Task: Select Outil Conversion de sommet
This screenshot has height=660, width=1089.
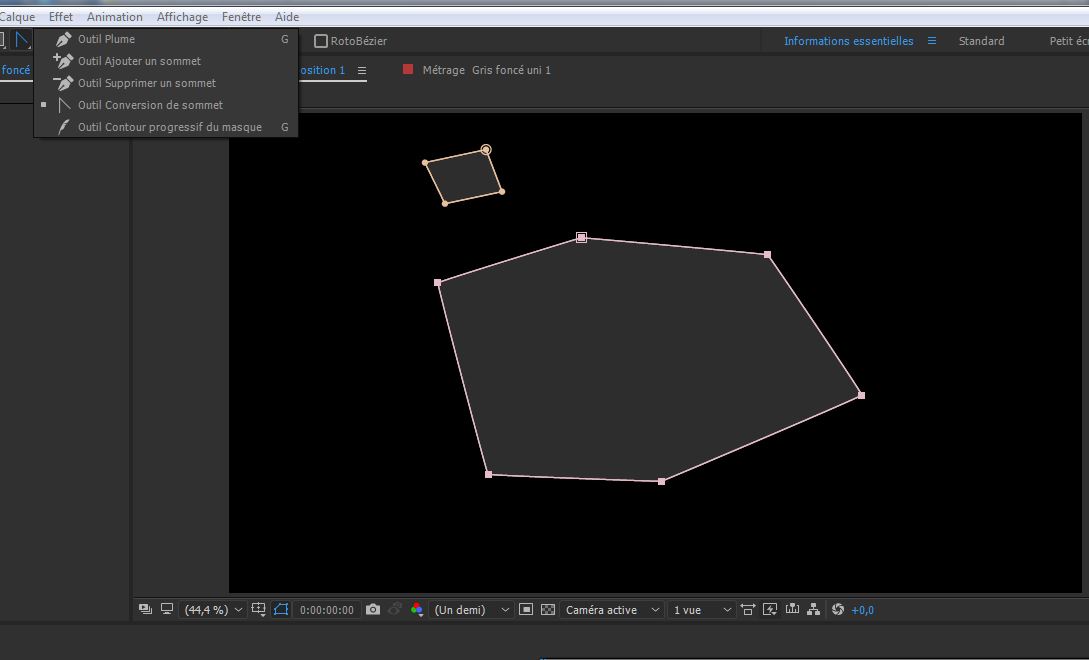Action: pos(150,105)
